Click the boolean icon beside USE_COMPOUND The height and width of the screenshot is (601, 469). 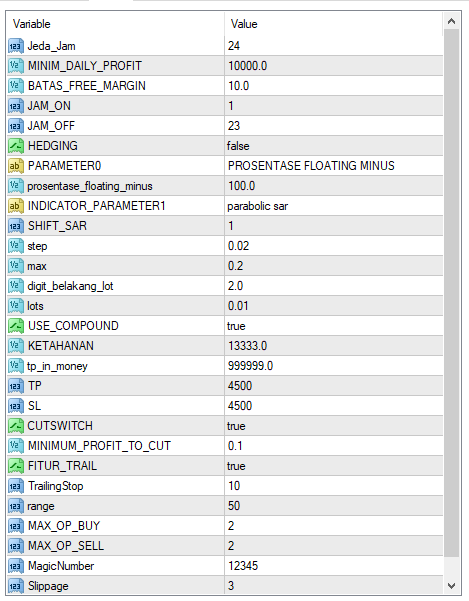[x=16, y=326]
